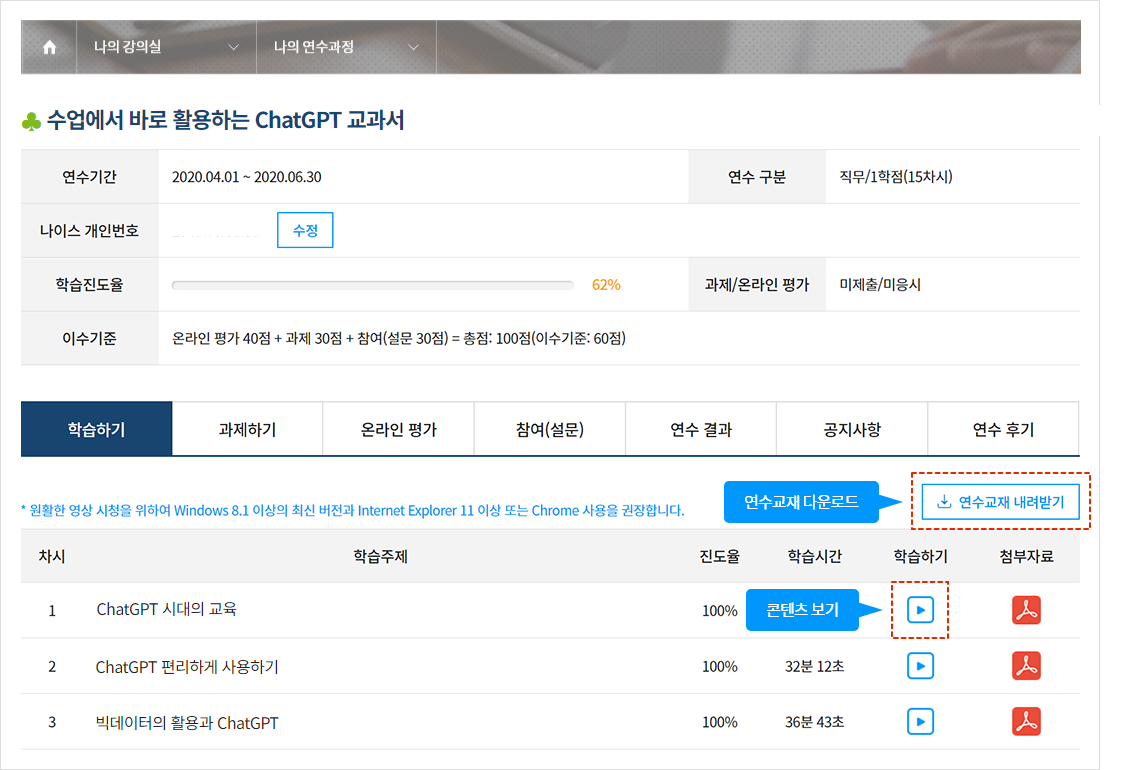Click the 32분 12초 study time
1134x770 pixels.
coord(814,666)
